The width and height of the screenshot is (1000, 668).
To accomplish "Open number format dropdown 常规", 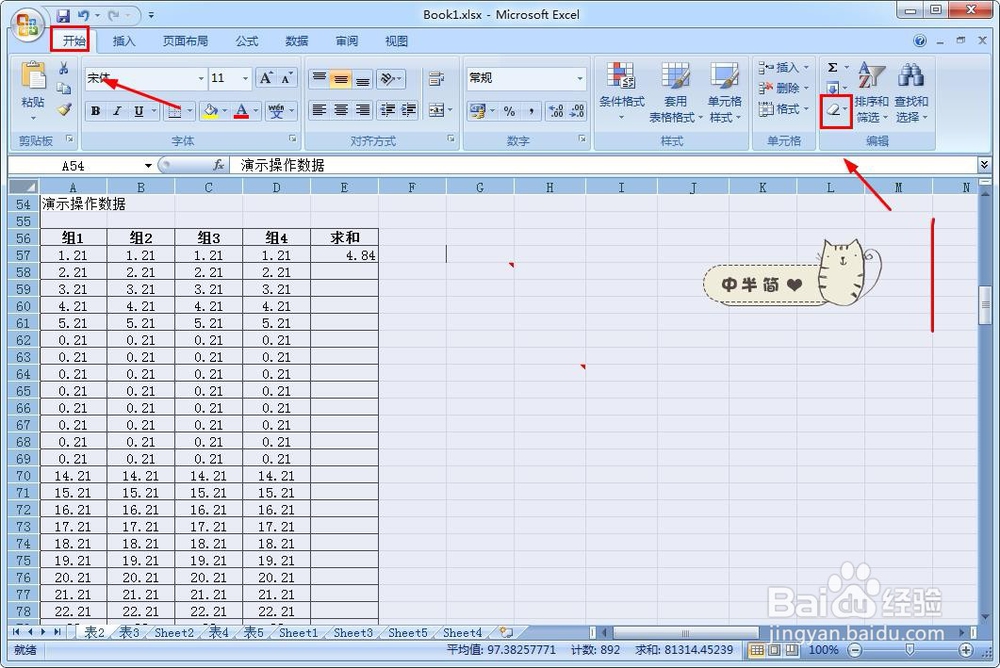I will 580,78.
